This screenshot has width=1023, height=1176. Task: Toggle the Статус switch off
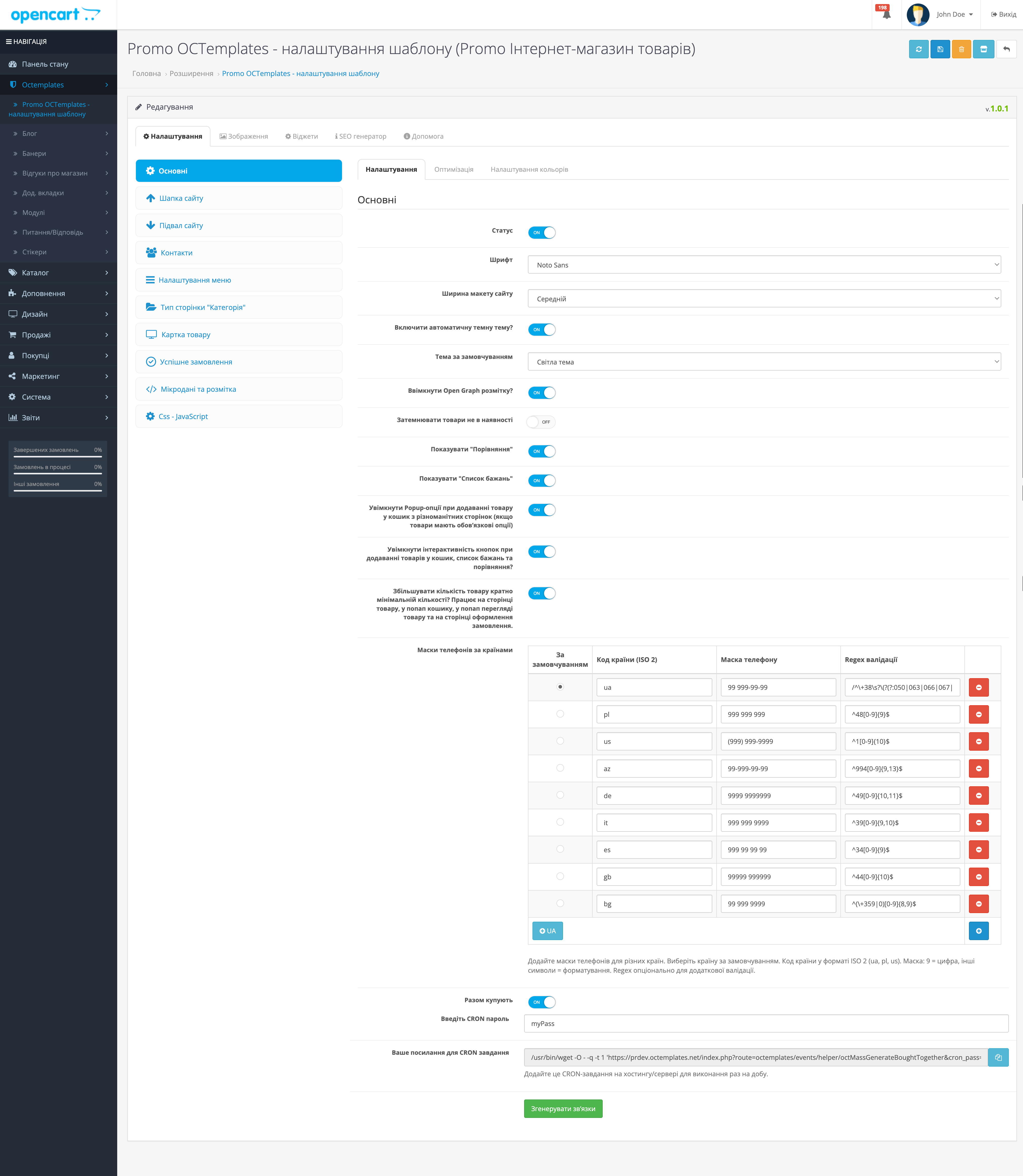[541, 232]
